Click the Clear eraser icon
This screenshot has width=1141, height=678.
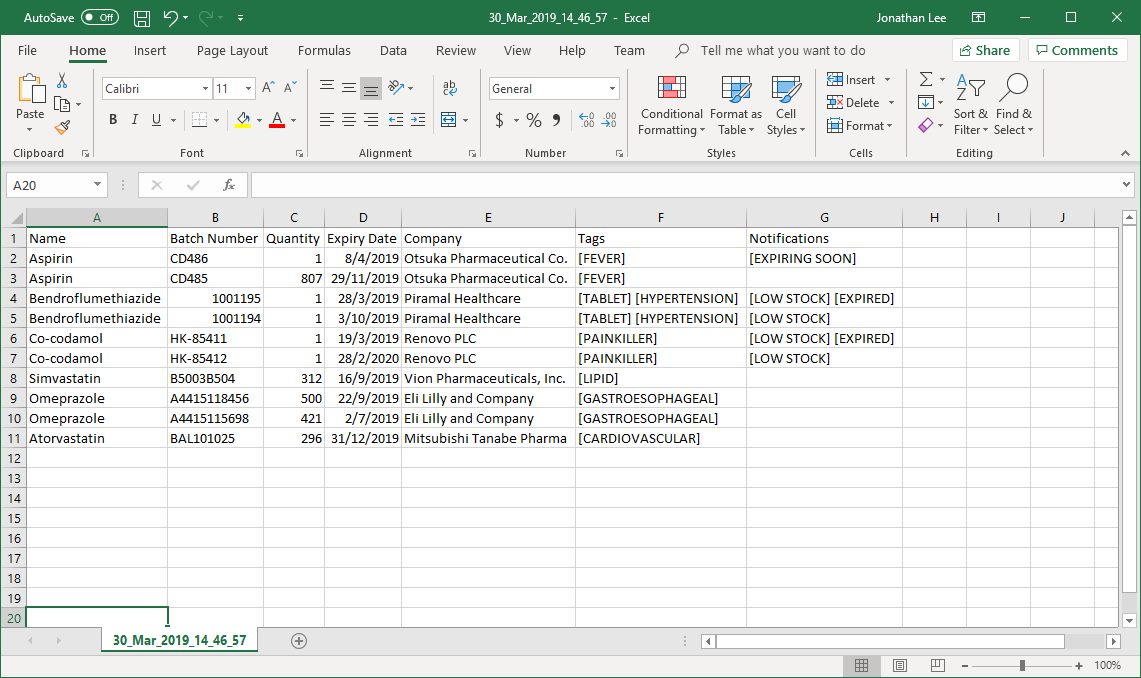926,125
